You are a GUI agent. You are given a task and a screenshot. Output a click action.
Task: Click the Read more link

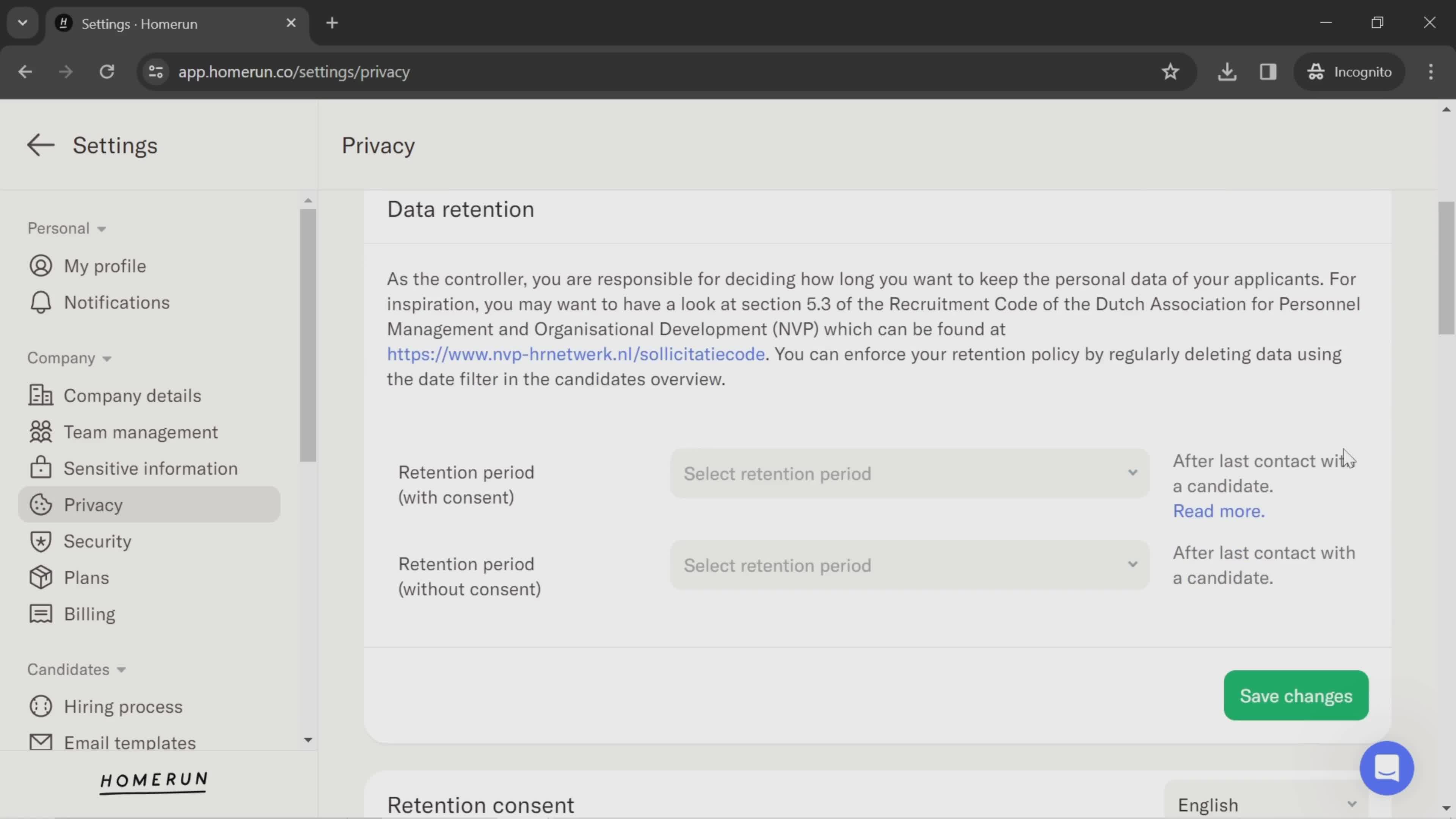(1219, 511)
